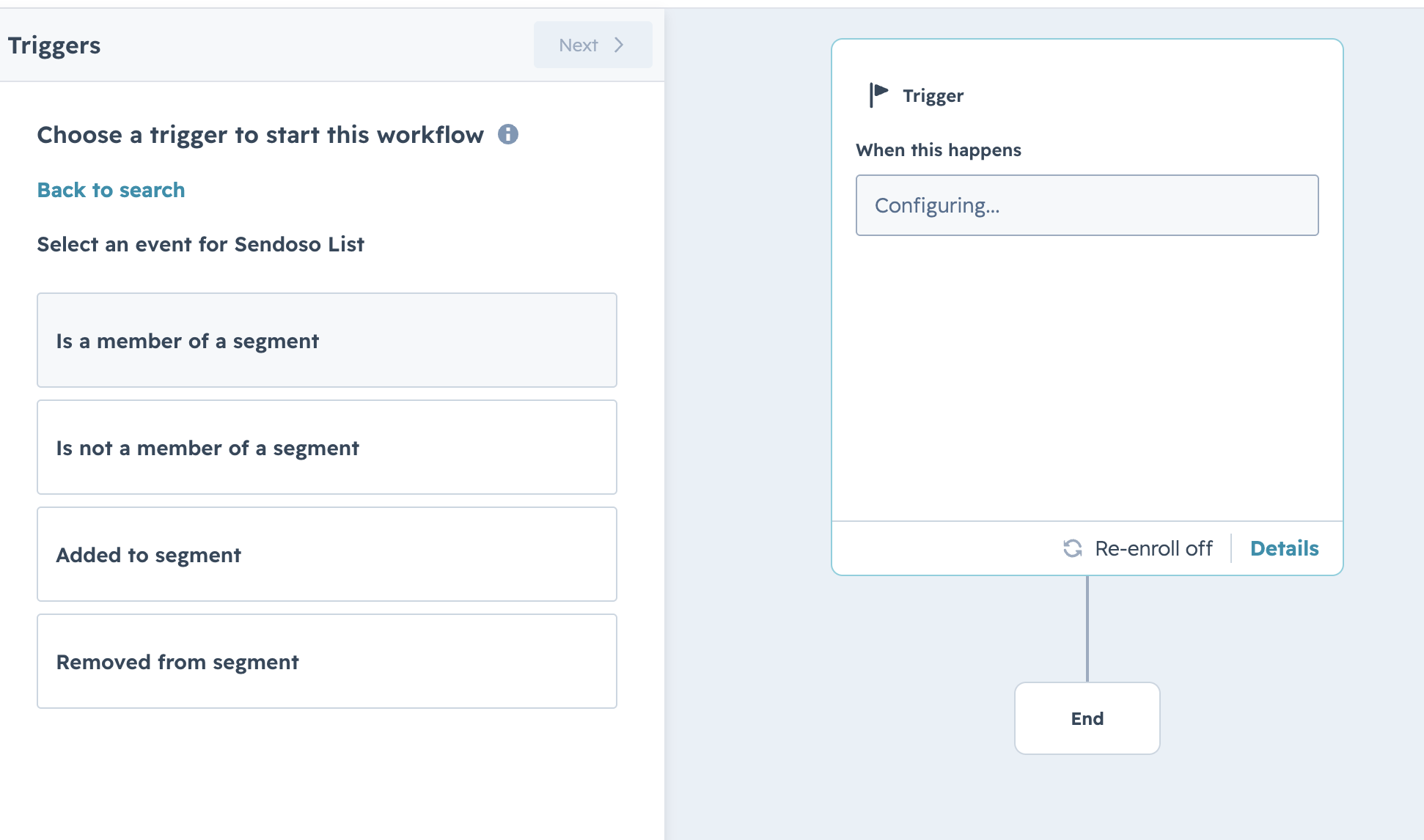This screenshot has height=840, width=1424.
Task: Pick the Added to segment event
Action: pyautogui.click(x=327, y=554)
